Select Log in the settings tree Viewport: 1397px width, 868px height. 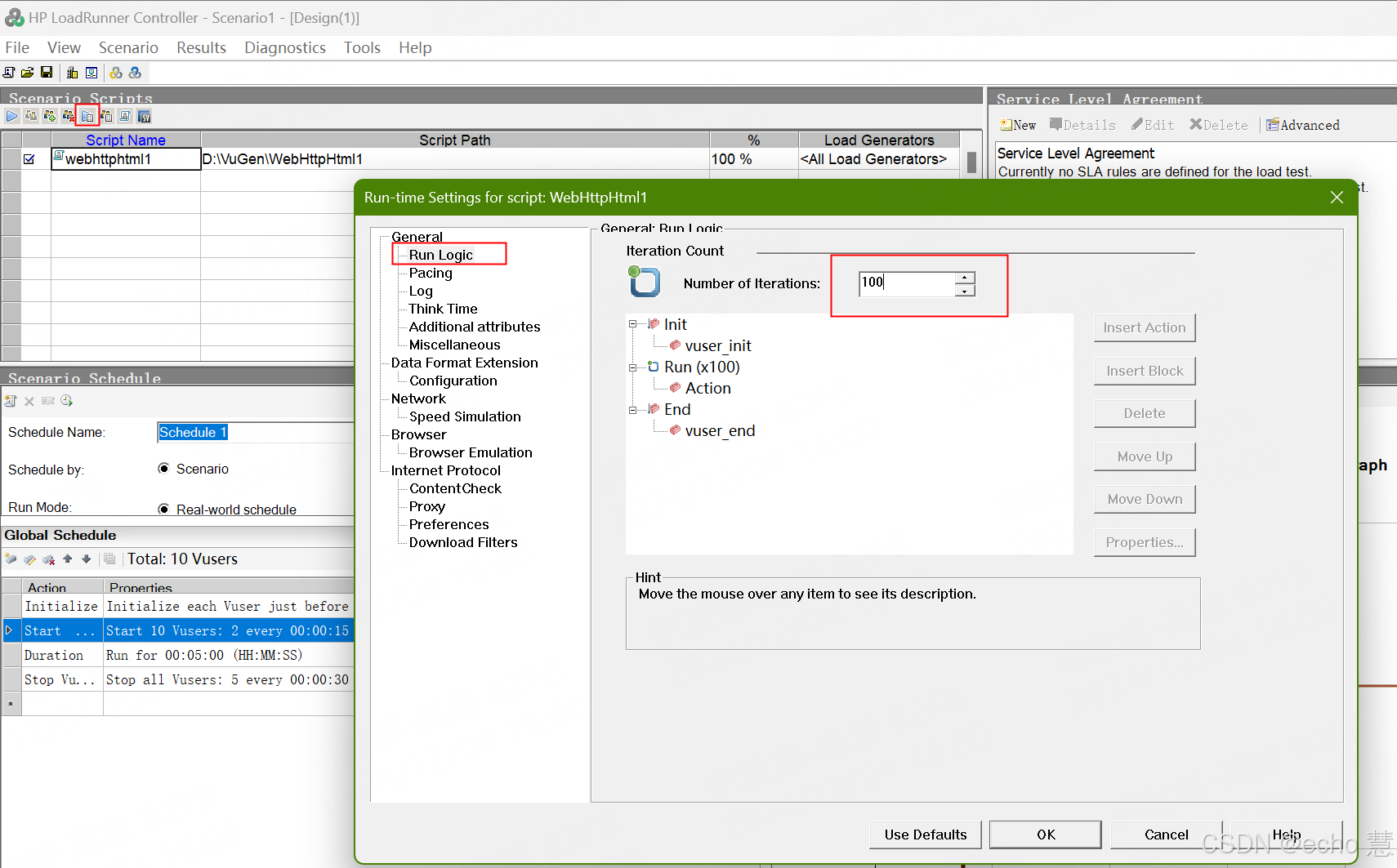click(421, 291)
